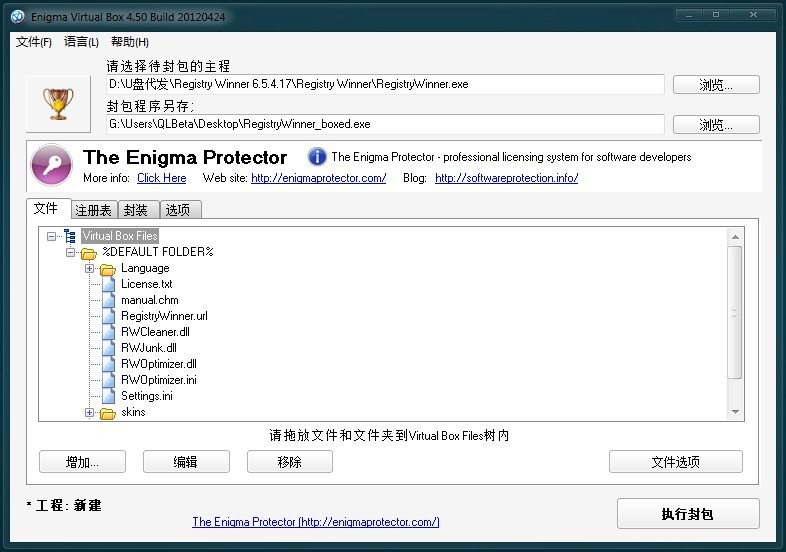Collapse the Virtual Box Files root node

coord(51,236)
